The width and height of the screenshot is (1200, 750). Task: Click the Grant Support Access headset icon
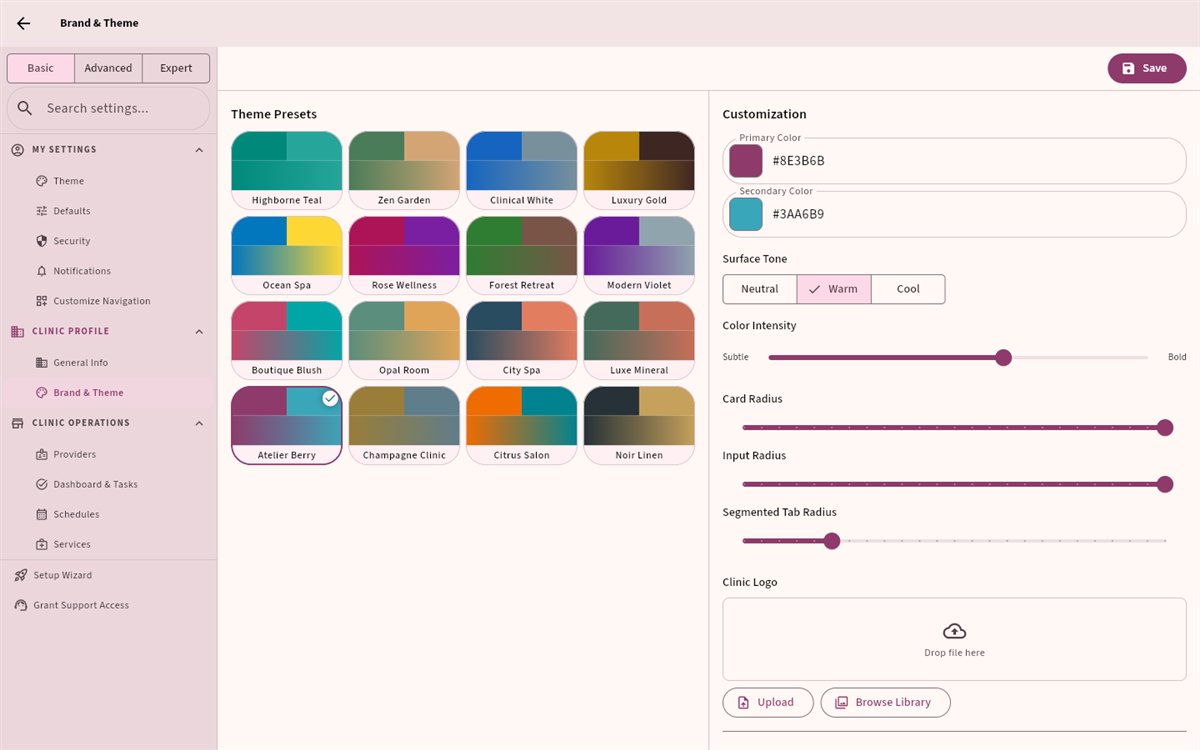coord(21,605)
